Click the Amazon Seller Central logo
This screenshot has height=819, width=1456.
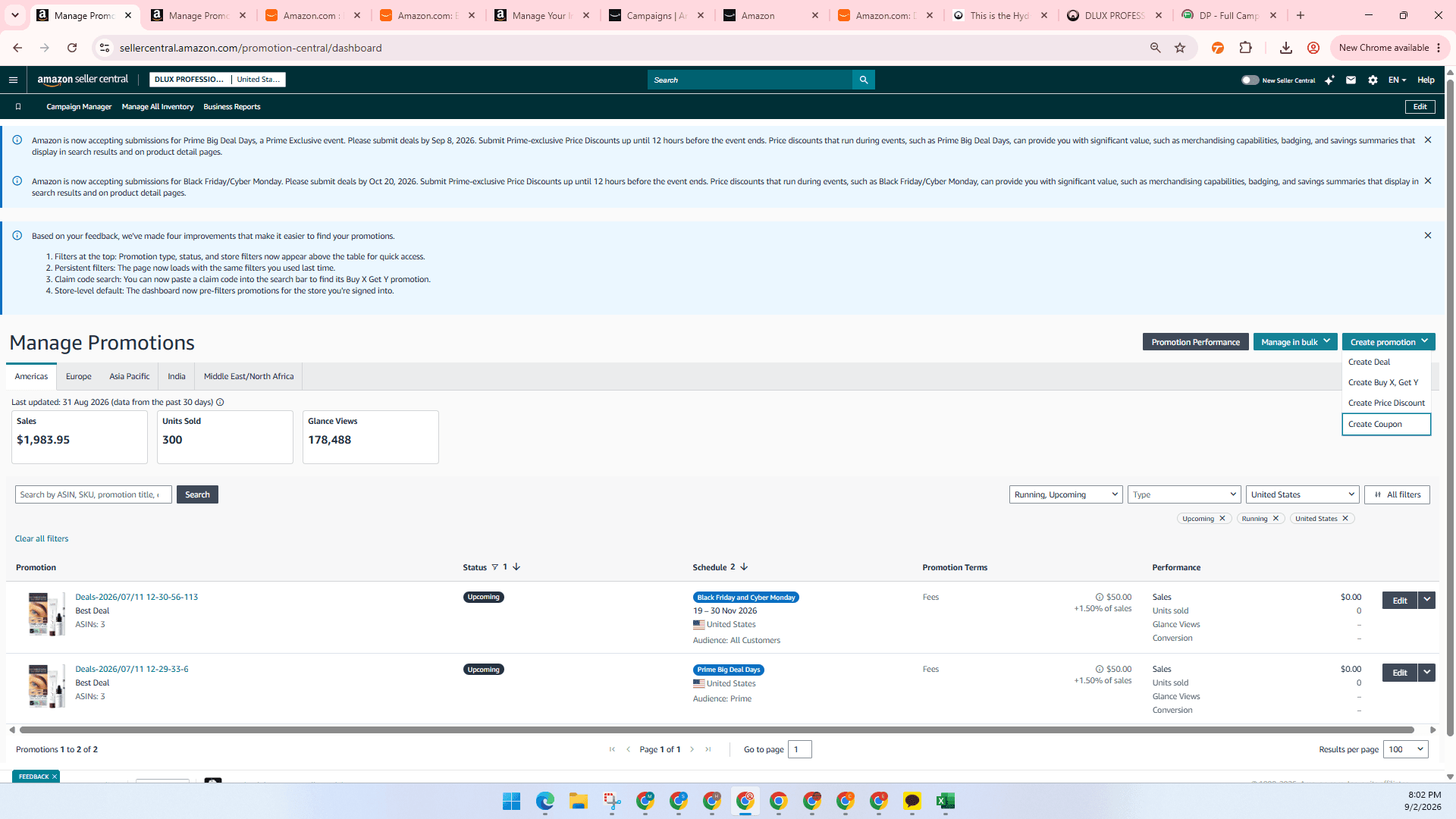(83, 80)
